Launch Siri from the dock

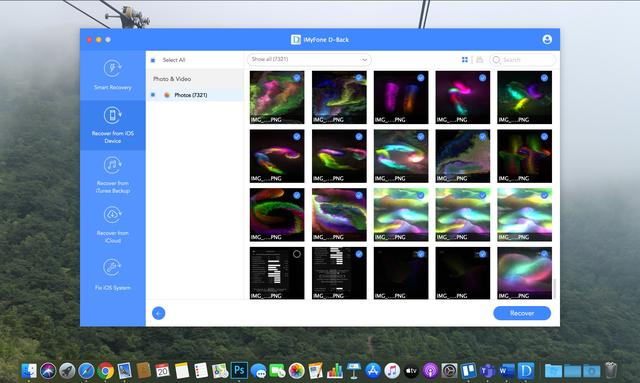point(48,371)
